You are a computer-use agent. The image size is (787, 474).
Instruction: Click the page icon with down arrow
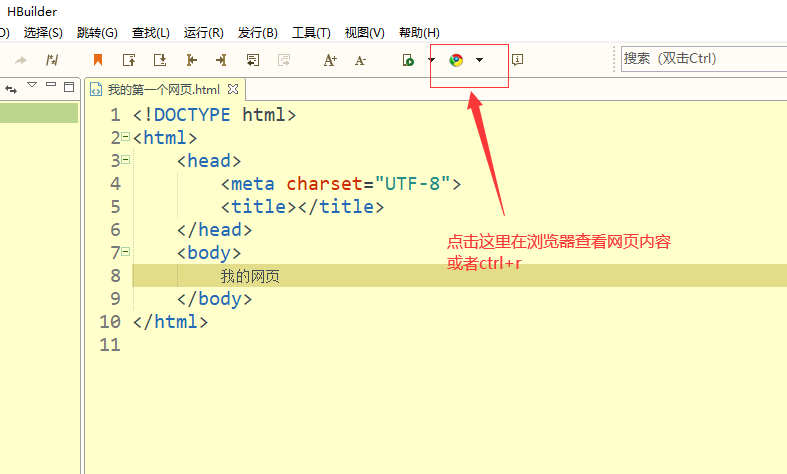[160, 60]
